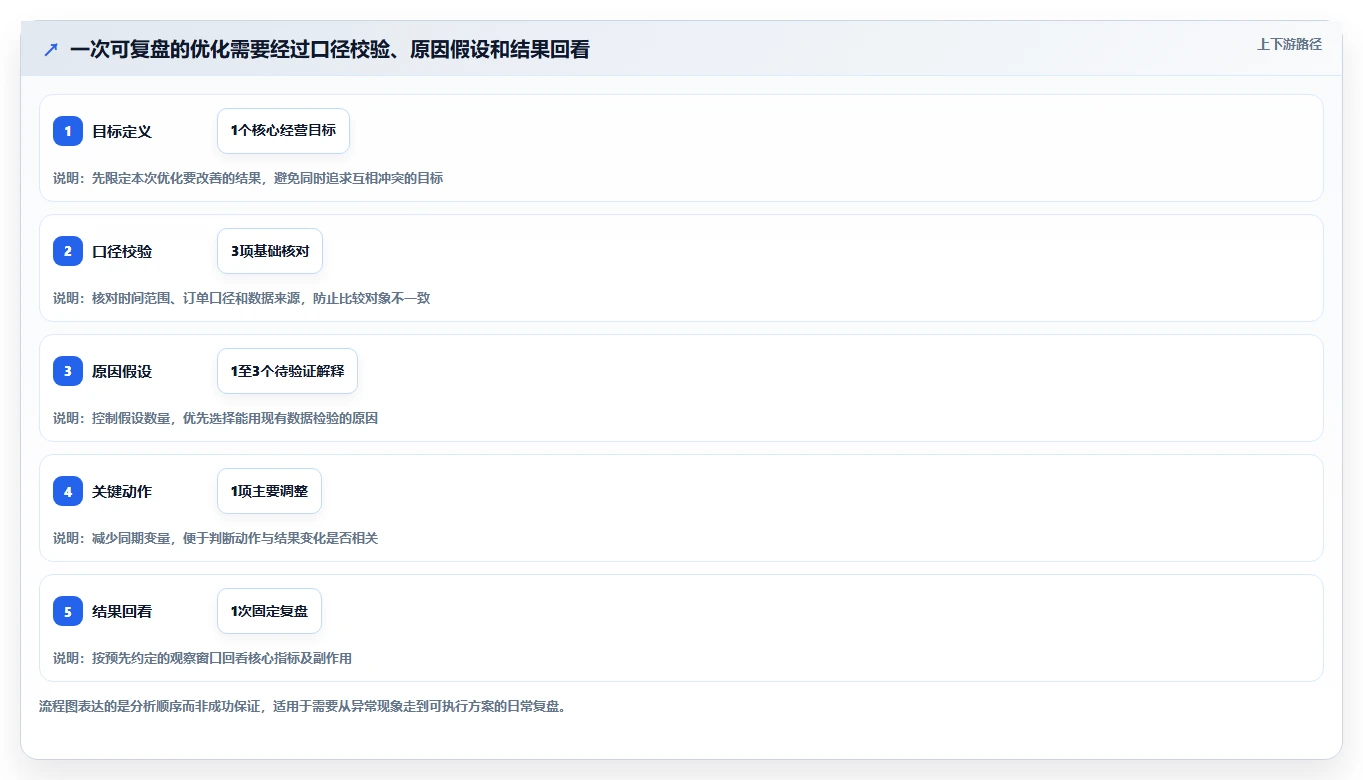Click the description starting 先限定本次优化
The height and width of the screenshot is (780, 1363).
pyautogui.click(x=248, y=178)
